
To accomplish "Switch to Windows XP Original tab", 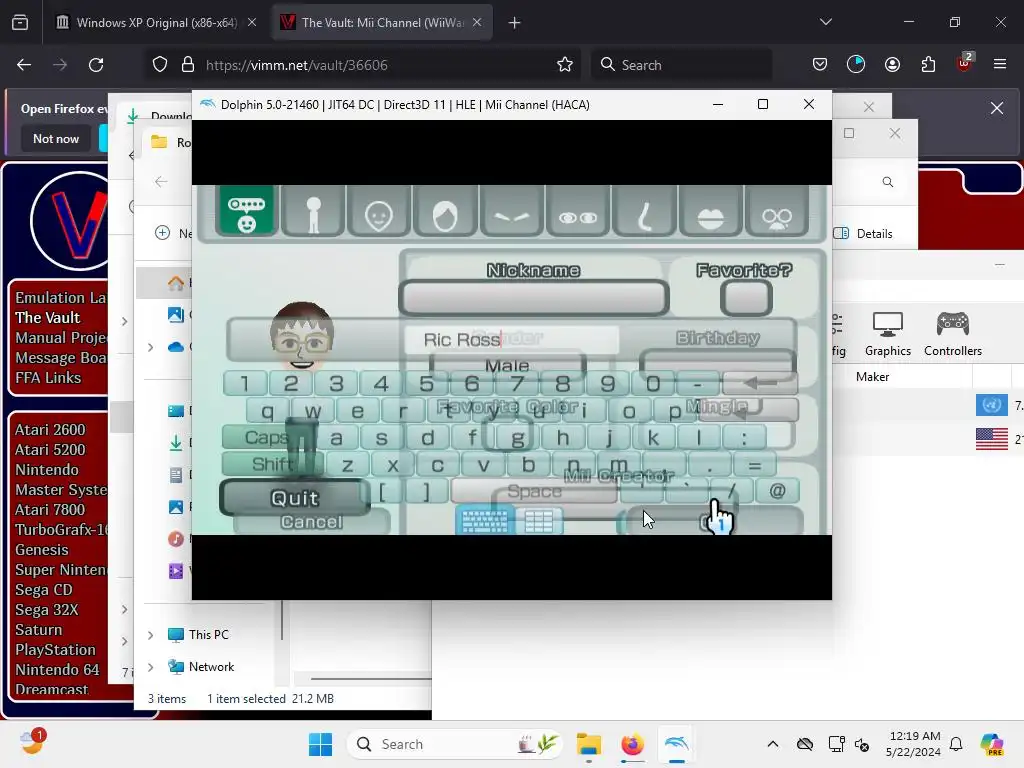I will (157, 22).
